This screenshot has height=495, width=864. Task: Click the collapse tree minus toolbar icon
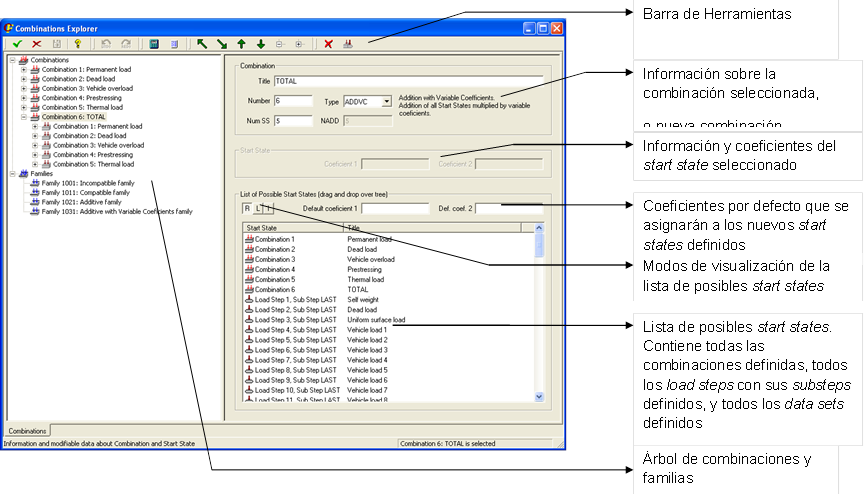280,44
